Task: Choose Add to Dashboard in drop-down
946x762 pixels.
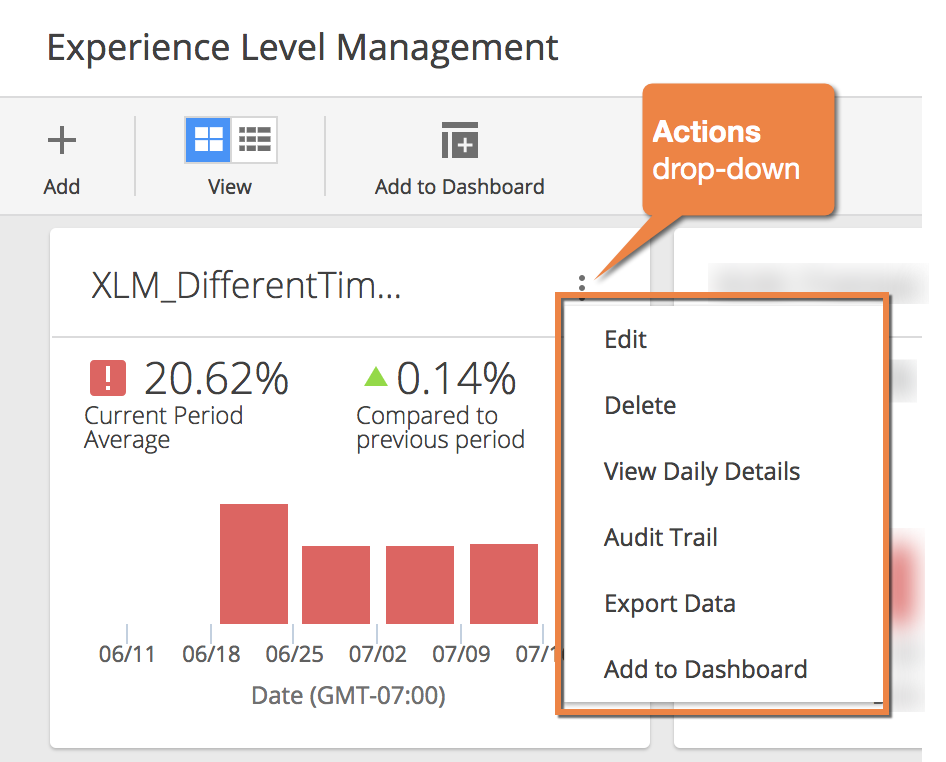Action: (x=705, y=669)
